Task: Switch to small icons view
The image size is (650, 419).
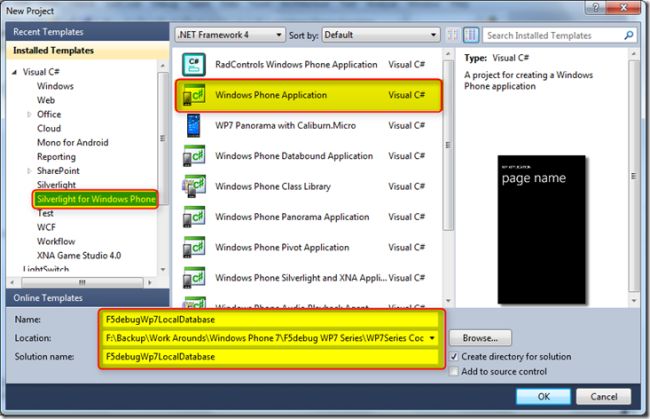Action: pyautogui.click(x=453, y=35)
